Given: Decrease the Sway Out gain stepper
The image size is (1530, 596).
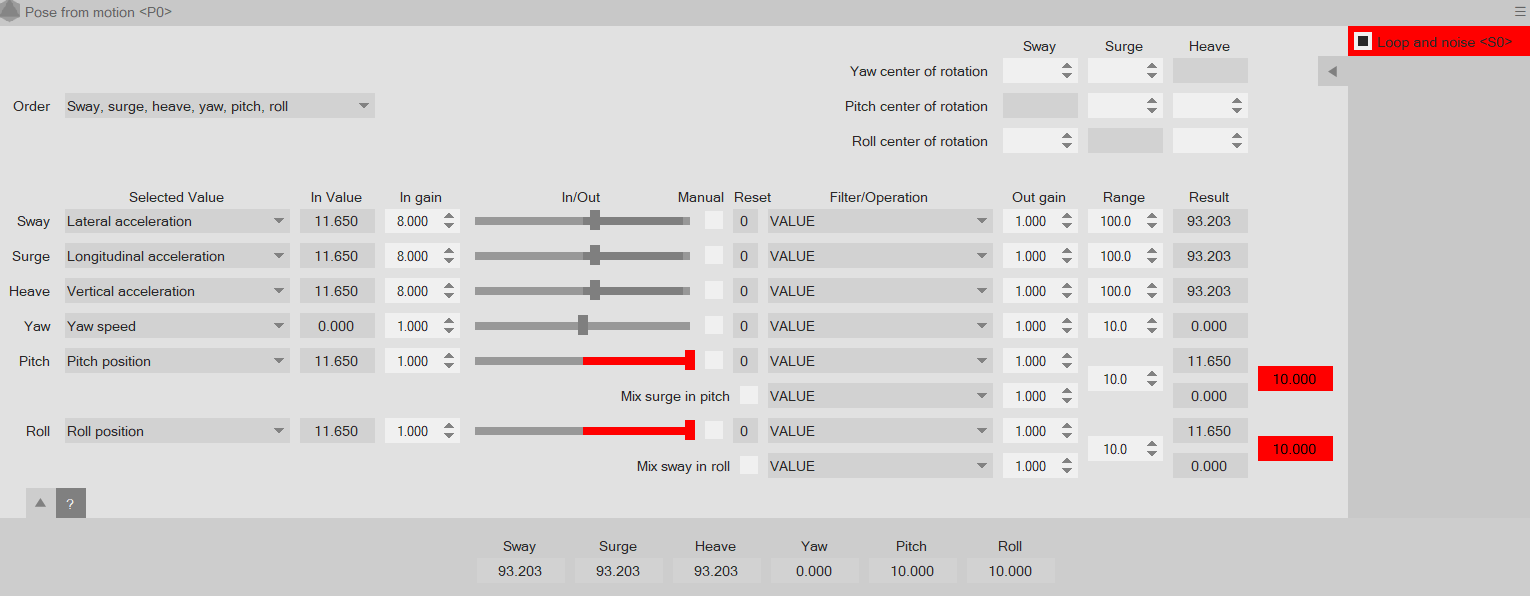Looking at the screenshot, I should point(1067,227).
